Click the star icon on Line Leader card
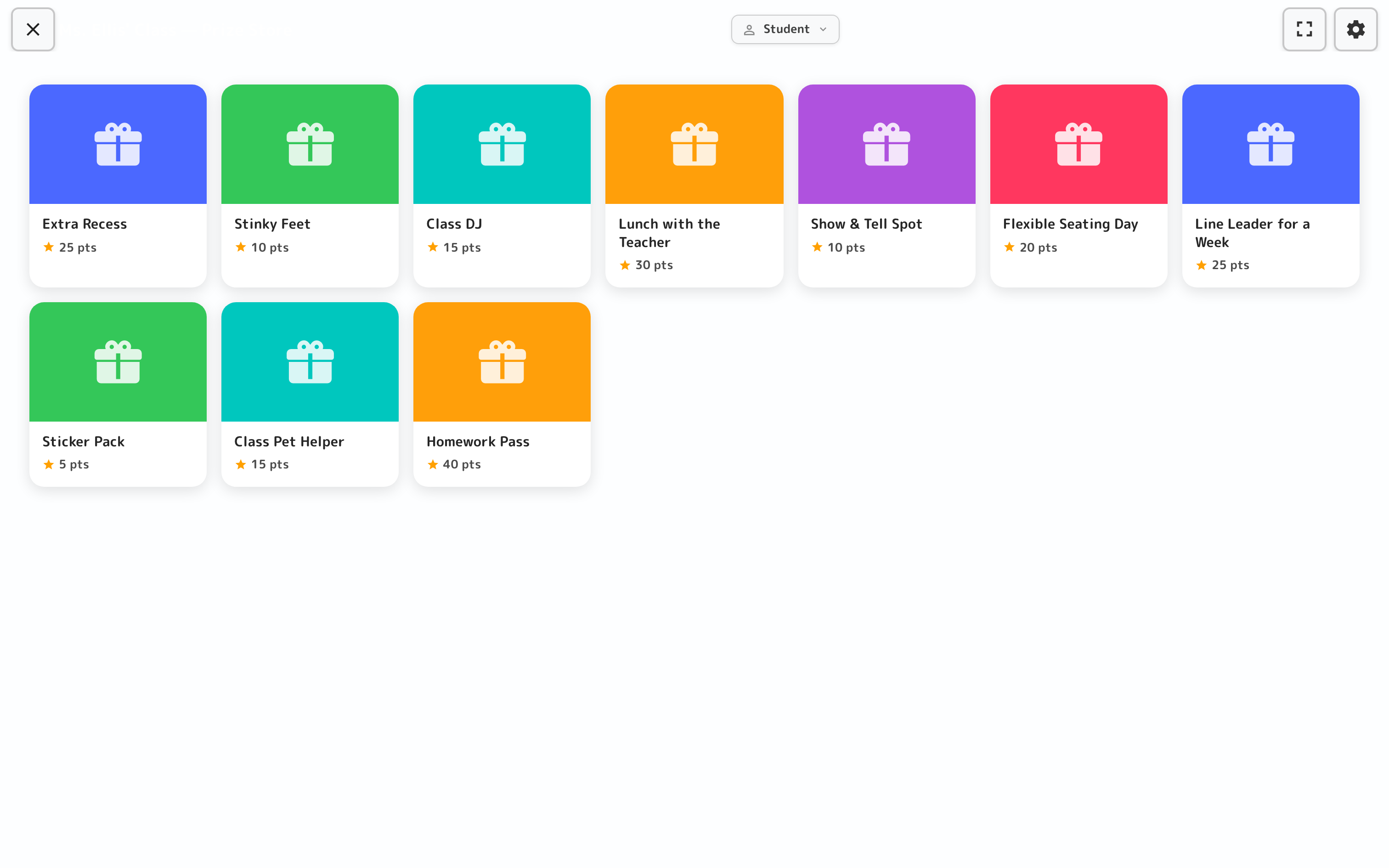 click(1201, 265)
